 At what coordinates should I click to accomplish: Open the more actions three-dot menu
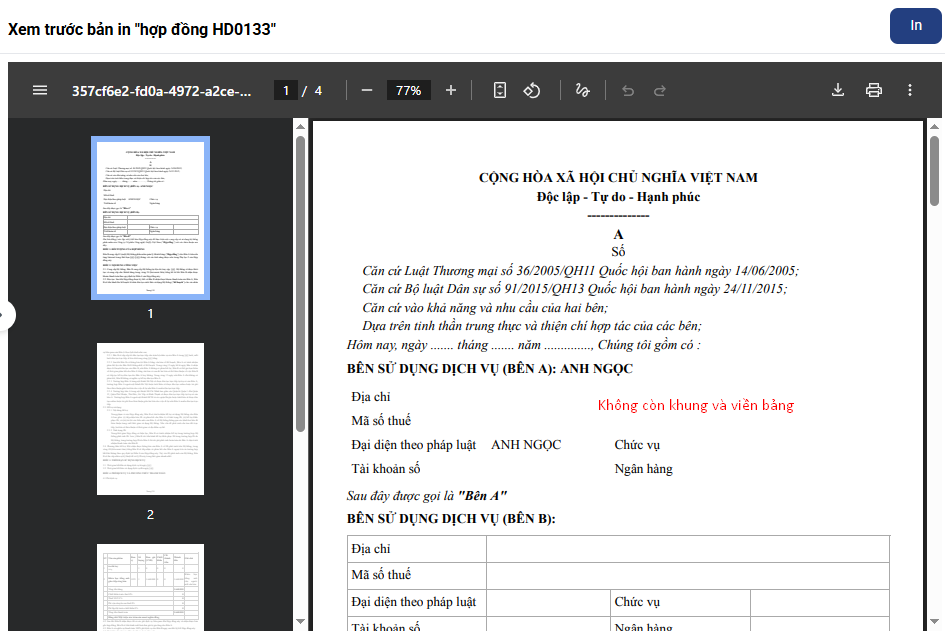910,90
